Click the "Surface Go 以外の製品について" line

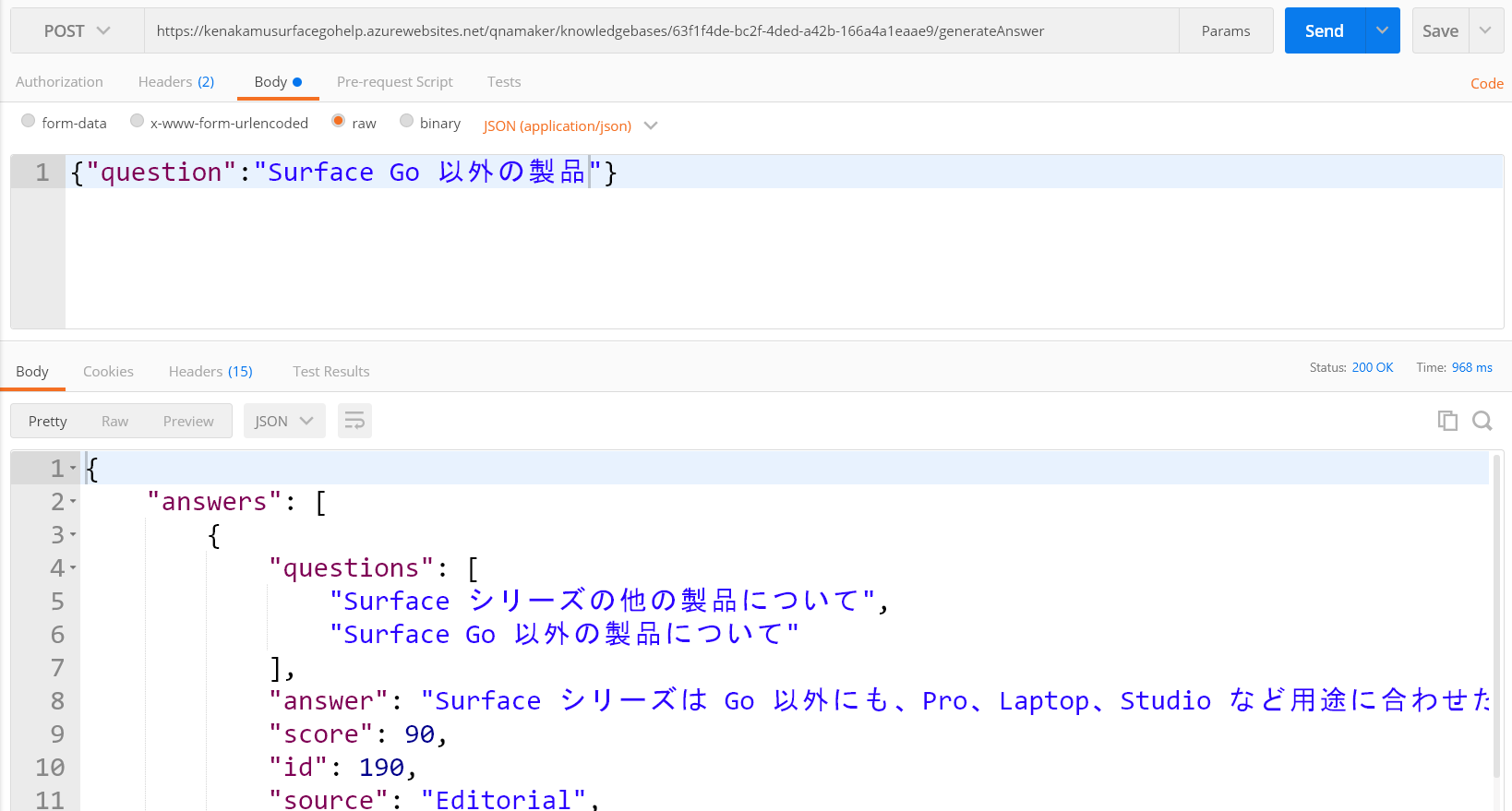(x=564, y=635)
